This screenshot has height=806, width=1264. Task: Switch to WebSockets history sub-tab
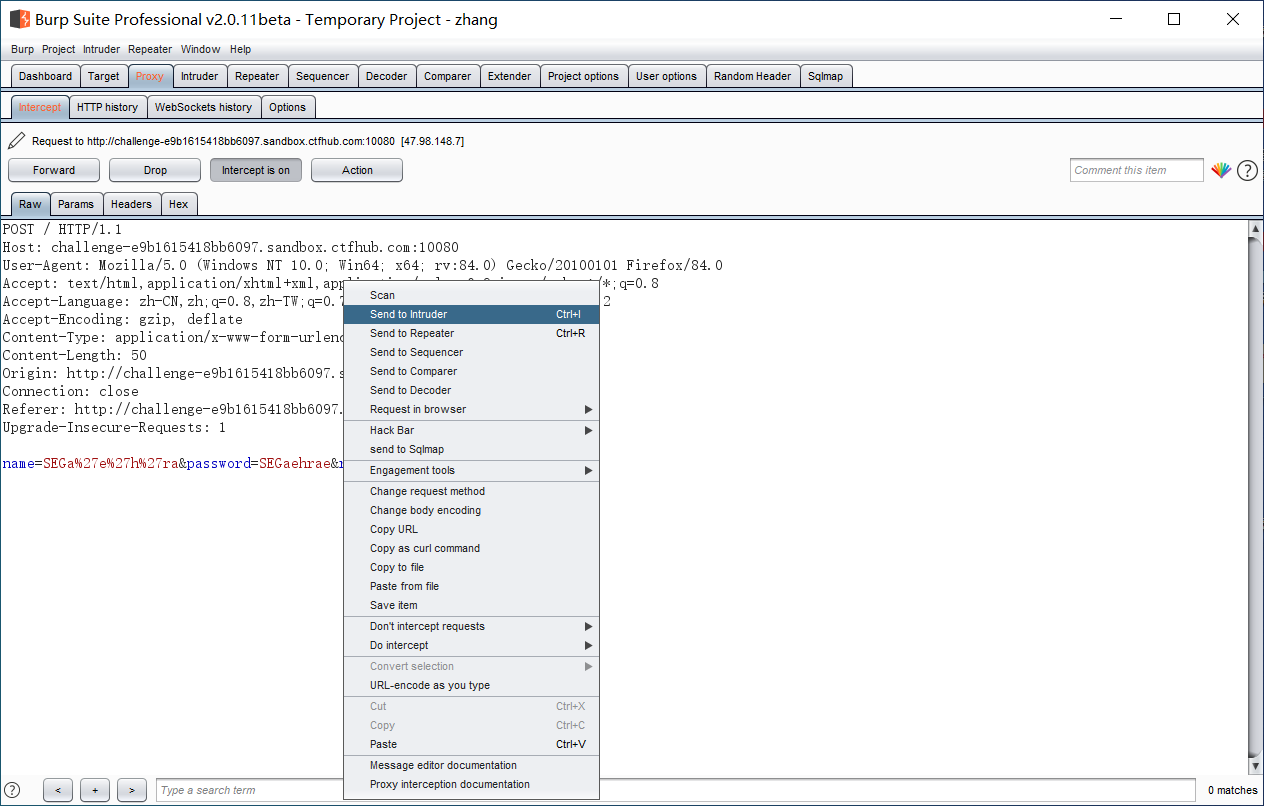click(x=204, y=107)
